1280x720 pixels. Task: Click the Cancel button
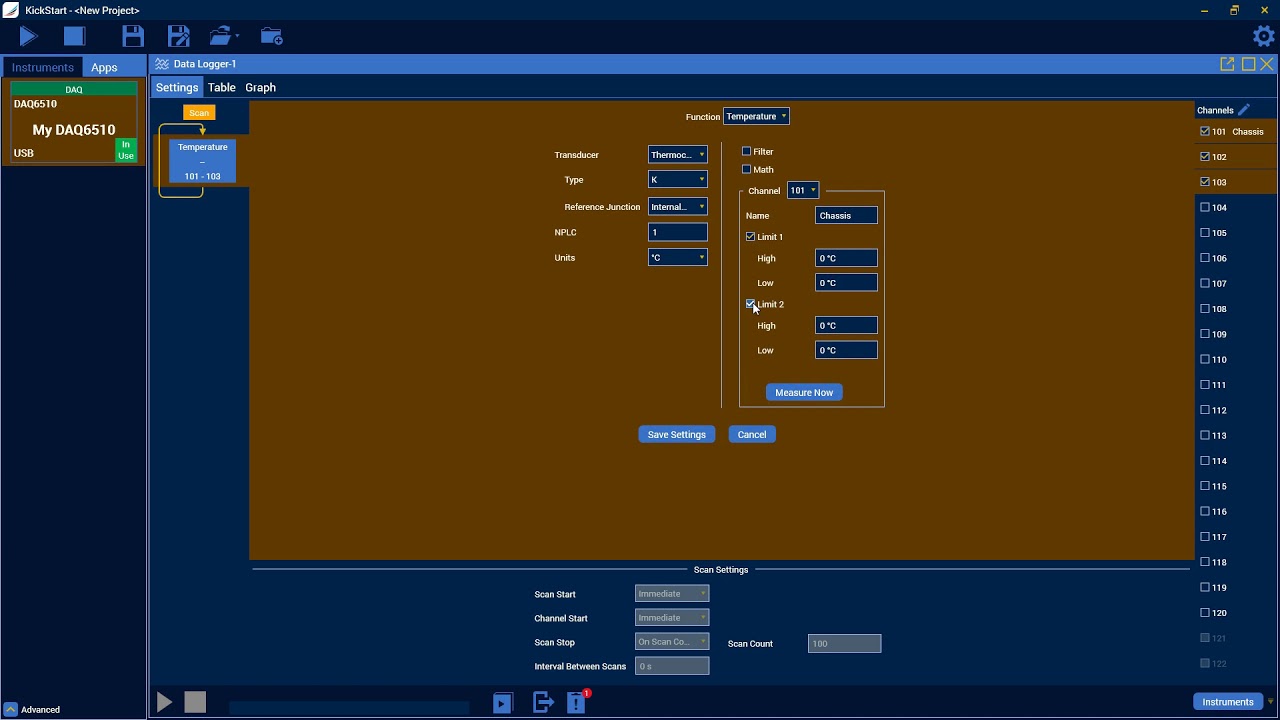pyautogui.click(x=752, y=434)
